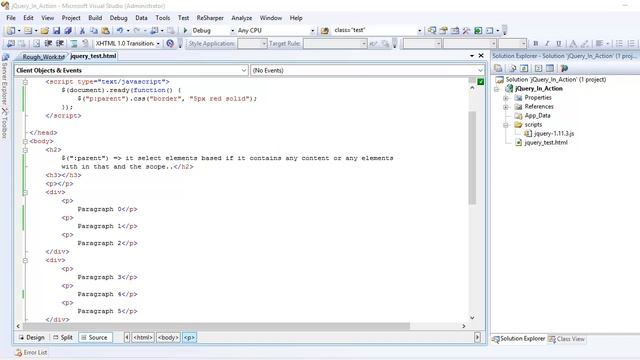This screenshot has width=640, height=360.
Task: Click Show All Files icon in Solution Explorer
Action: coord(513,68)
